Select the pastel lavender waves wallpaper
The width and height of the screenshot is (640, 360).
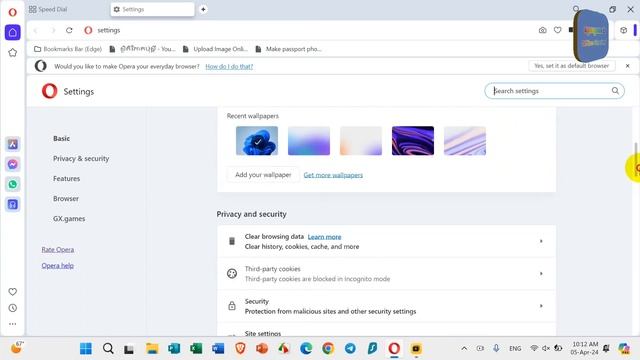tap(464, 141)
